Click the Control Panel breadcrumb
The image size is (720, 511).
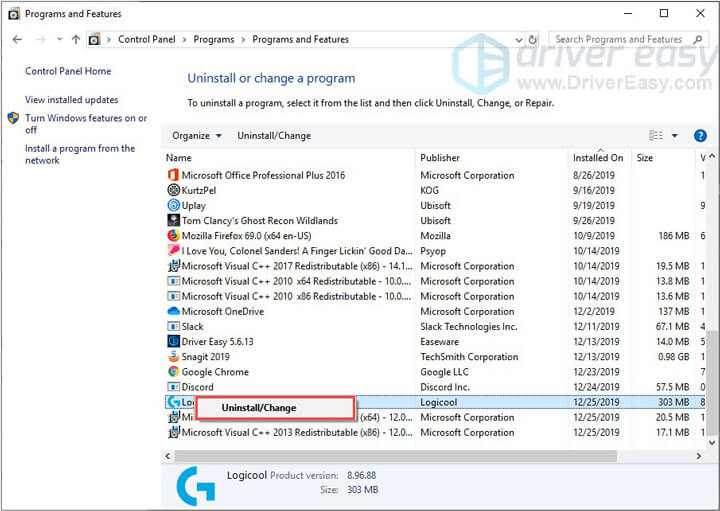(x=146, y=39)
